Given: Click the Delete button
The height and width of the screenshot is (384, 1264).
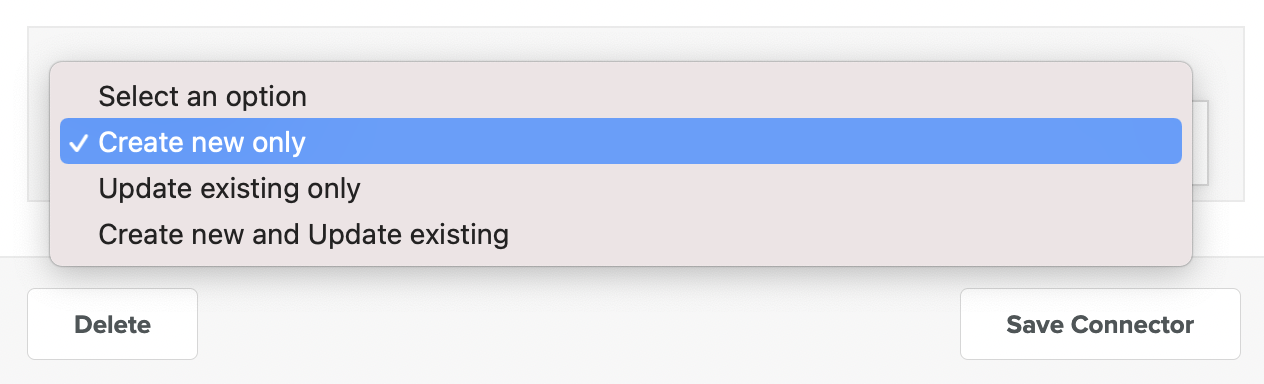Looking at the screenshot, I should 112,324.
